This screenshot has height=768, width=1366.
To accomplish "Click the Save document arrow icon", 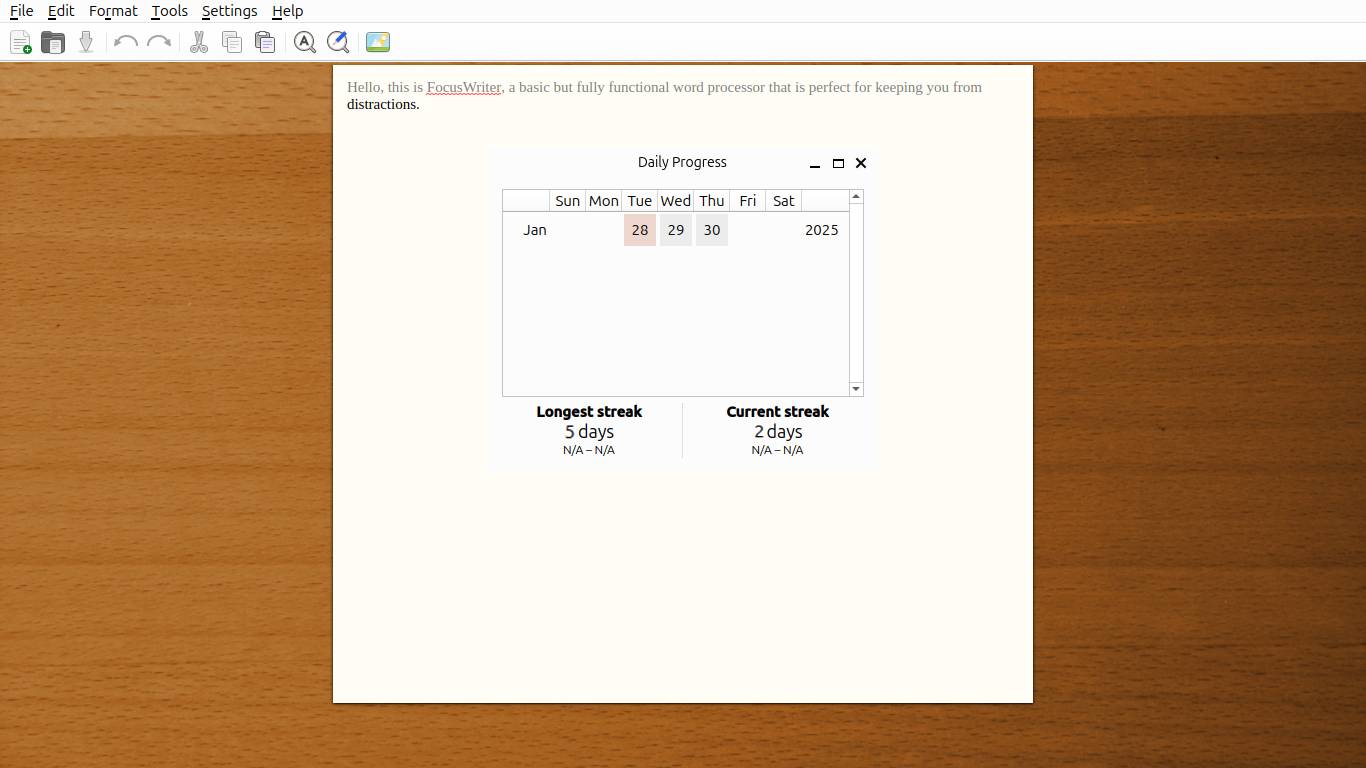I will (86, 42).
